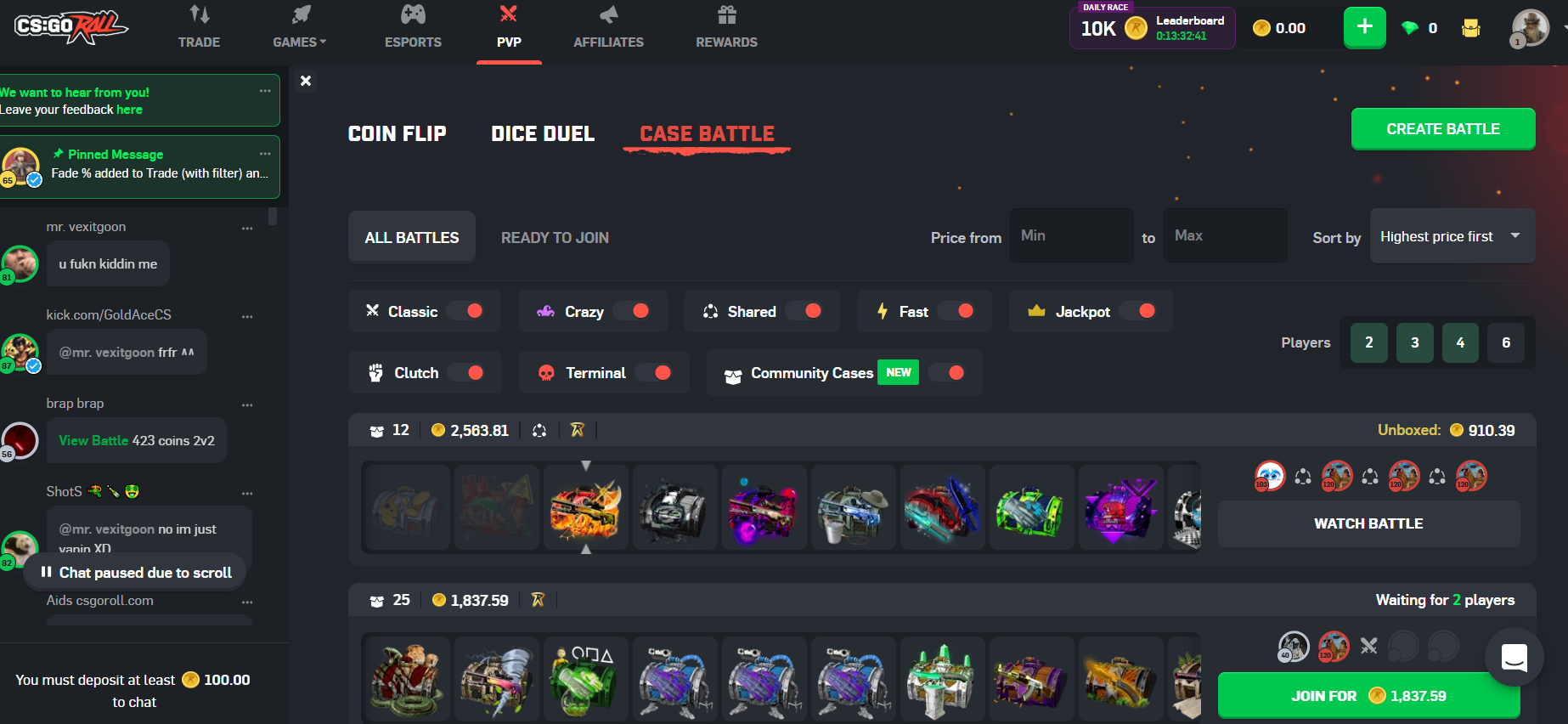Open the chat support bubble icon
The image size is (1568, 724).
[x=1514, y=657]
